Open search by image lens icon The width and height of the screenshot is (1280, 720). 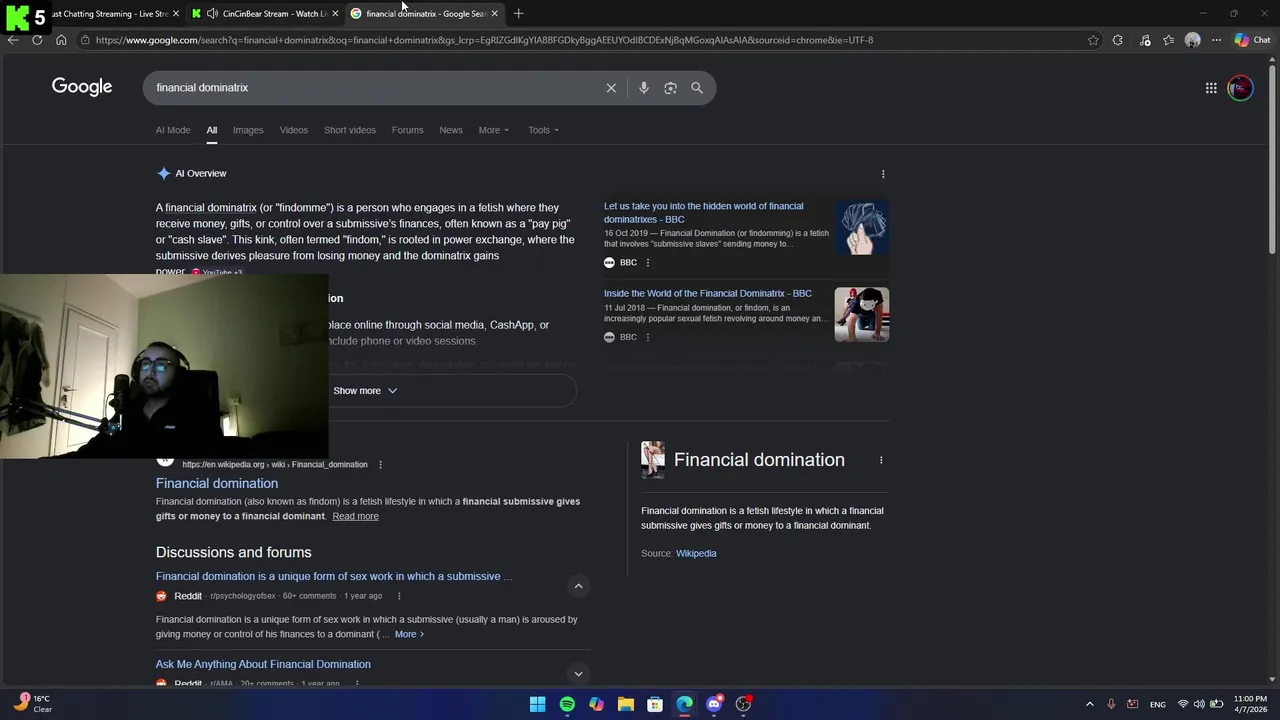pyautogui.click(x=670, y=88)
